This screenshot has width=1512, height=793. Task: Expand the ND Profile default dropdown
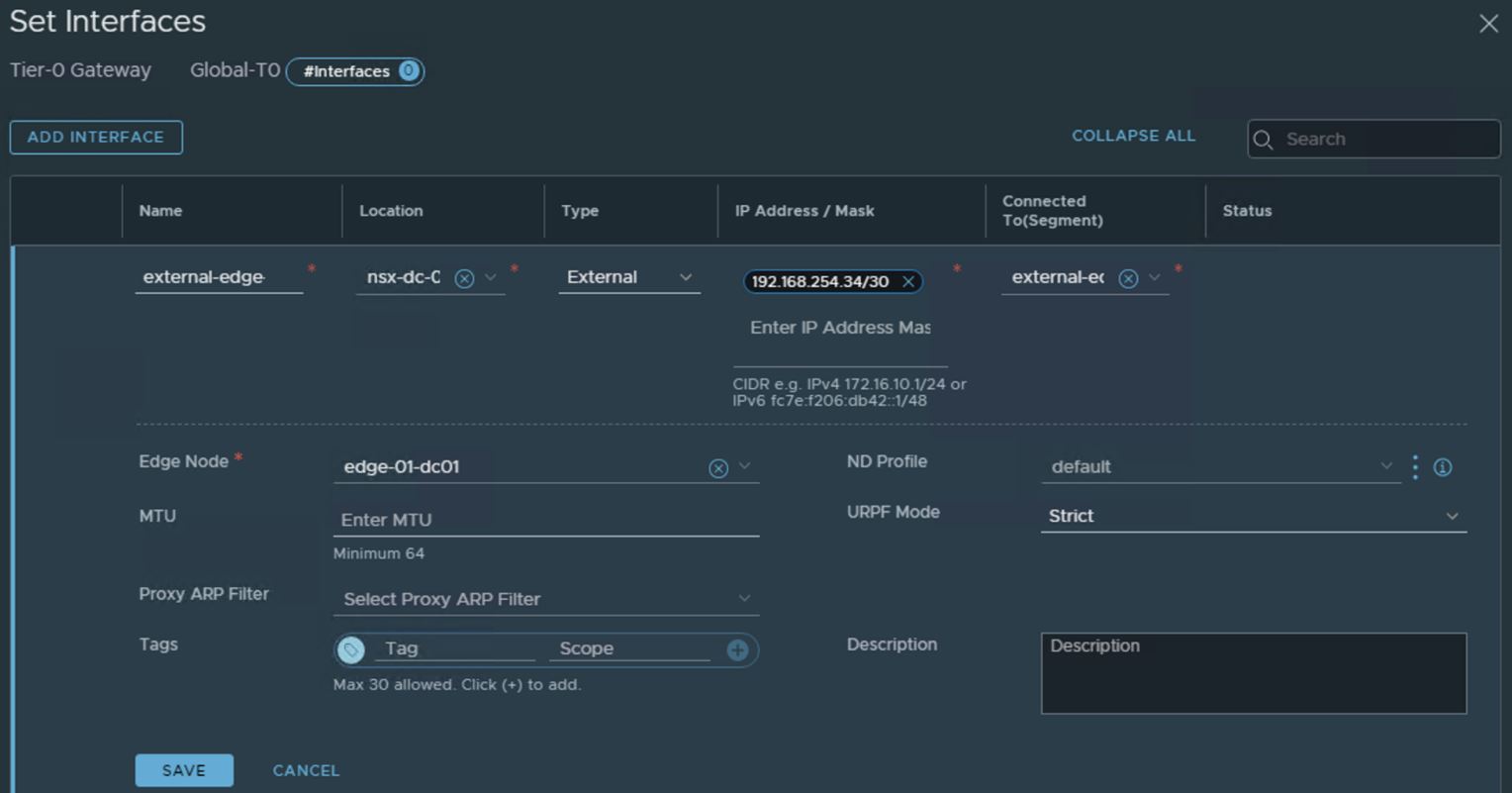1220,466
